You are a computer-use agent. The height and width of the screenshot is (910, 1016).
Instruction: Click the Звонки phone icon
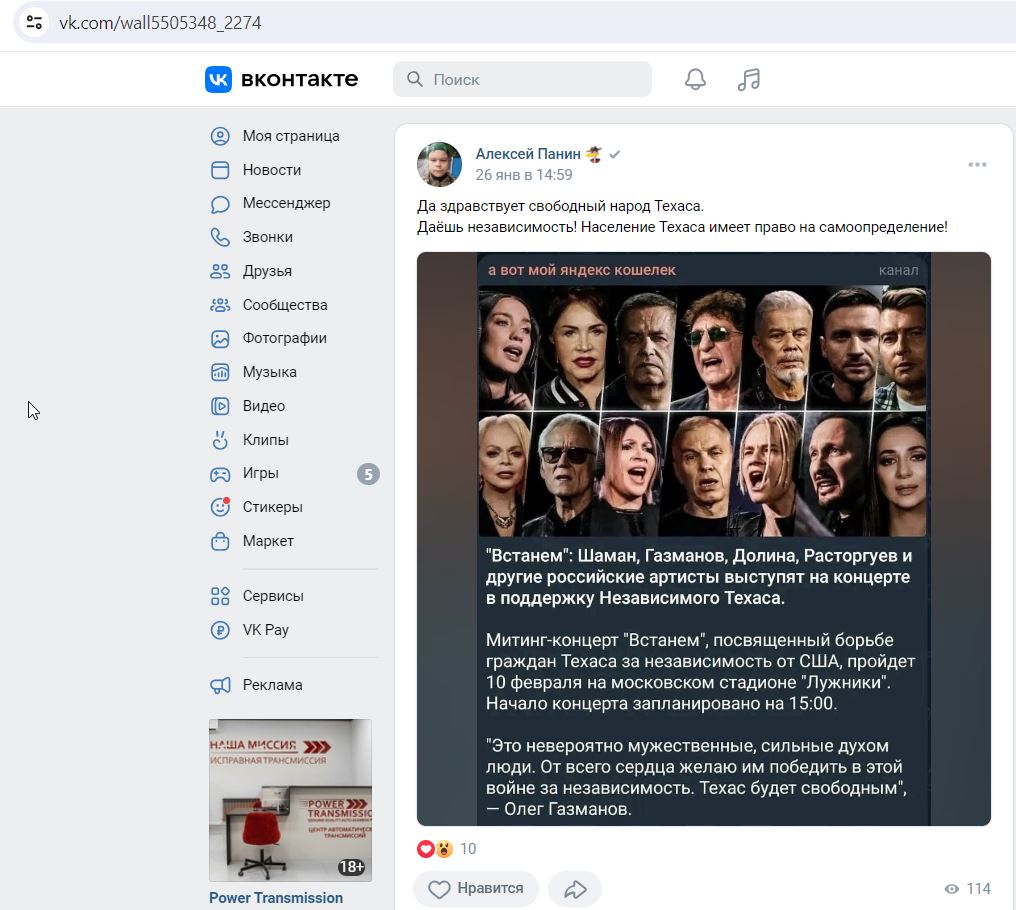coord(220,237)
